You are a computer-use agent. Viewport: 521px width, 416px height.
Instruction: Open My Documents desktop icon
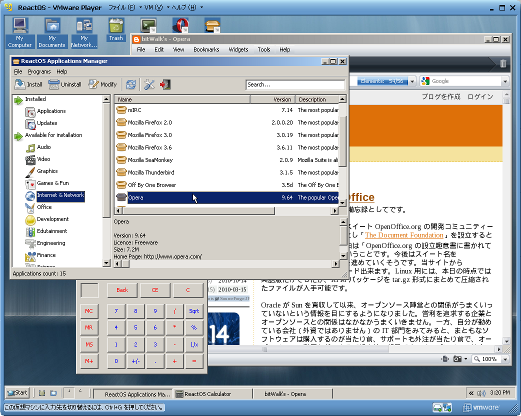coord(52,32)
